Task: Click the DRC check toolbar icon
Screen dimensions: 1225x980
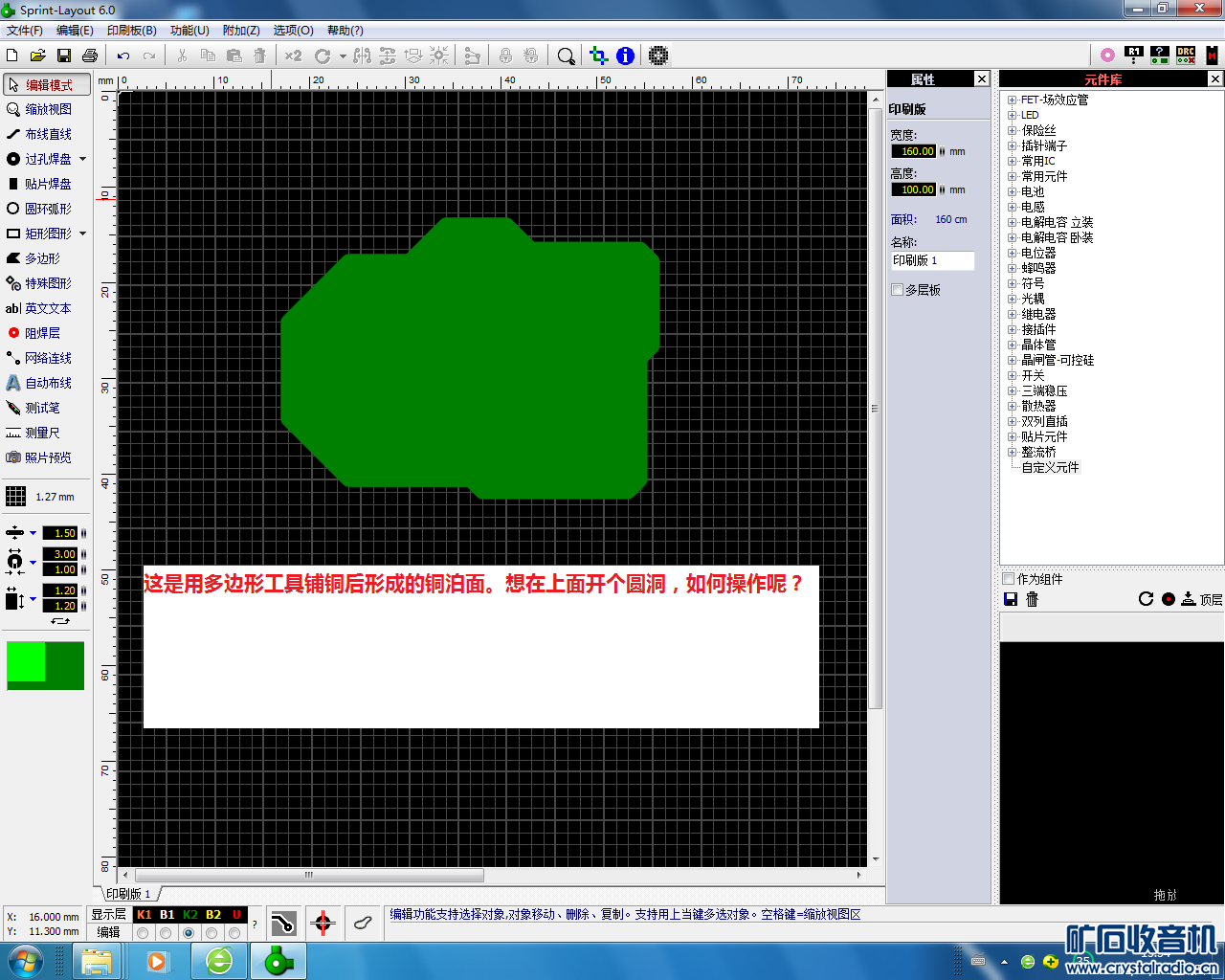Action: [1186, 56]
